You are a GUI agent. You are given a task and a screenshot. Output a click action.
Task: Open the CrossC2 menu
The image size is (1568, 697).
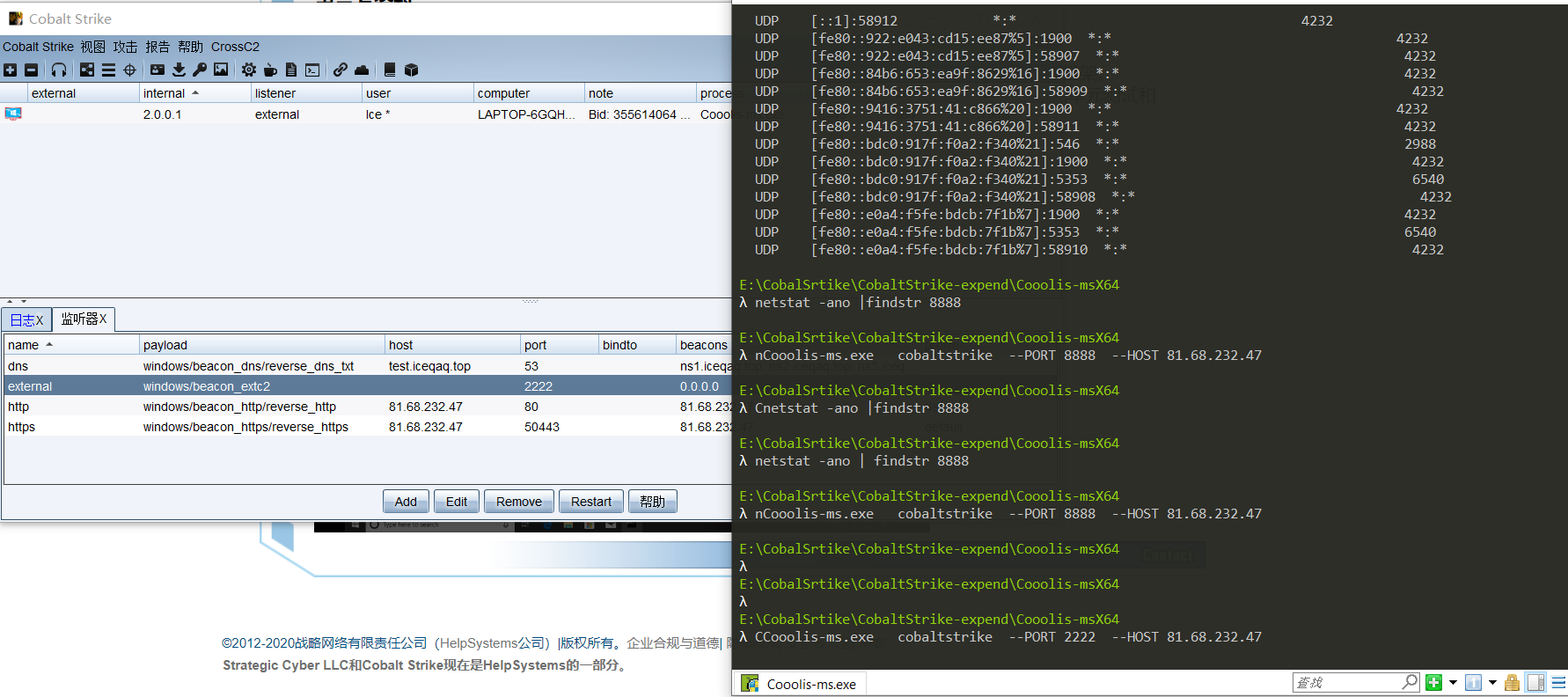(235, 47)
